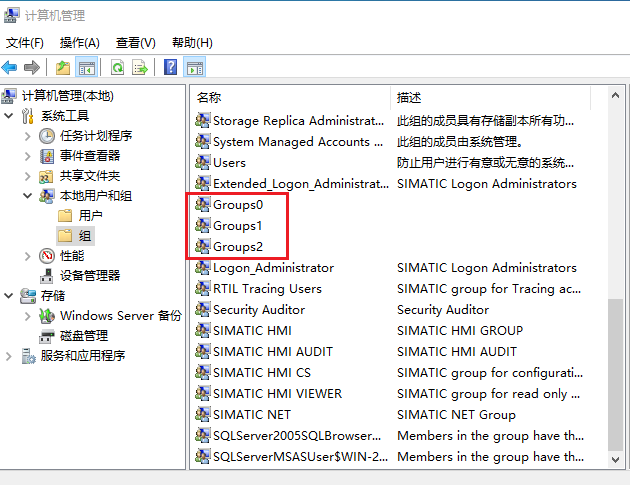Screen dimensions: 630x485
Task: Click the Groups1 group icon
Action: (x=203, y=226)
